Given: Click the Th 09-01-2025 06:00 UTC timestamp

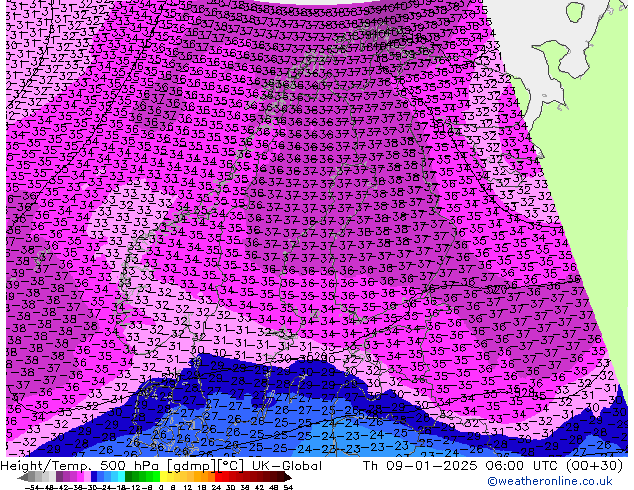Looking at the screenshot, I should [x=453, y=466].
